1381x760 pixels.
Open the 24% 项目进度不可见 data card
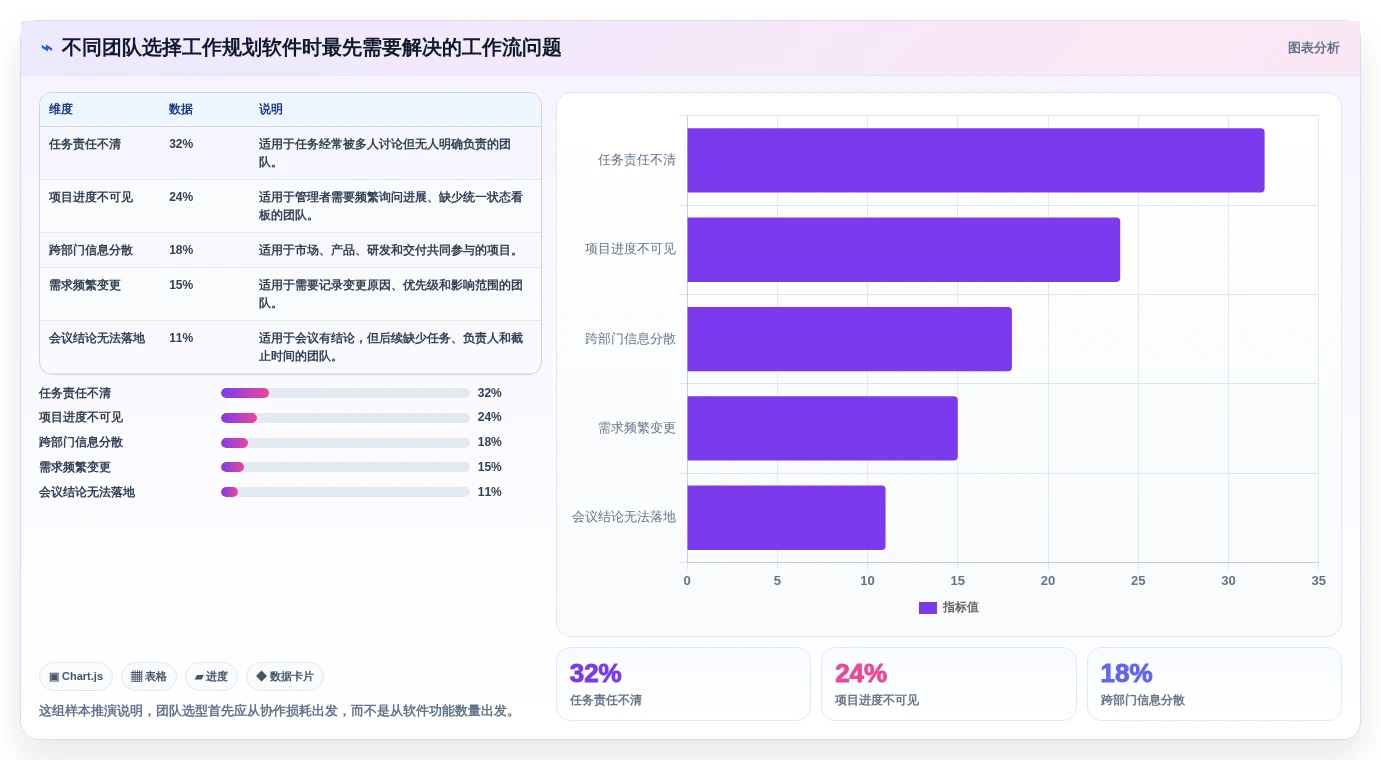coord(948,684)
